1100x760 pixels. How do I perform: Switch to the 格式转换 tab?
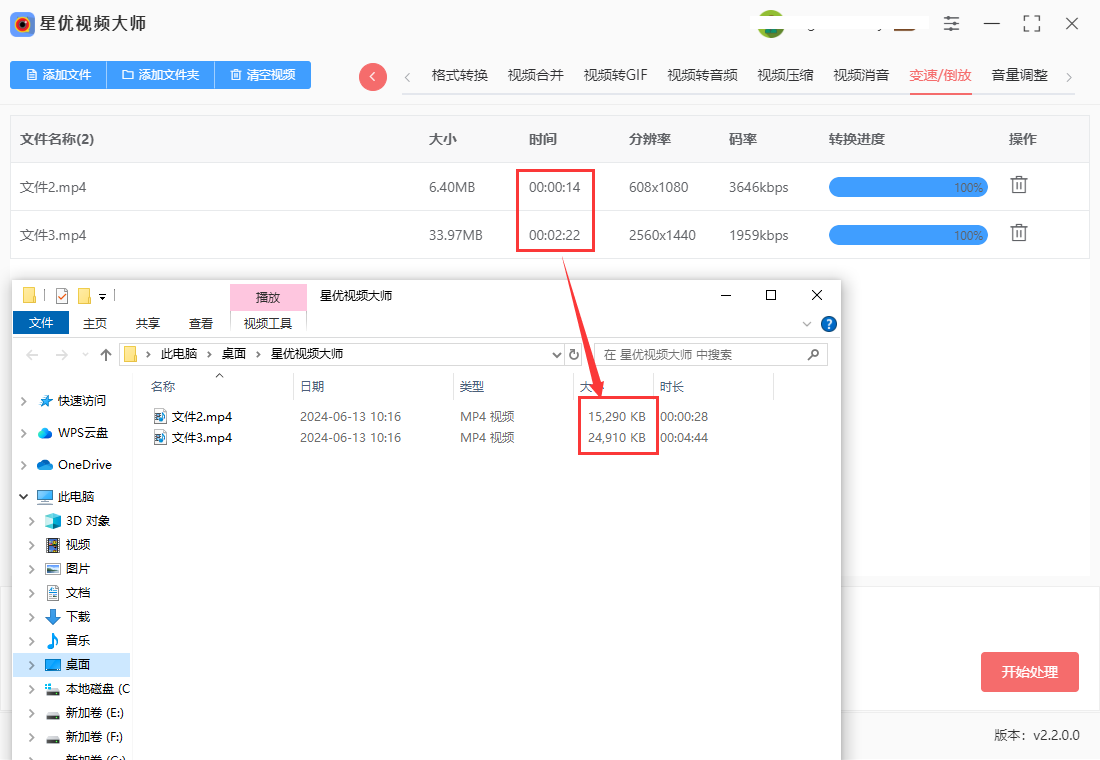click(x=460, y=75)
